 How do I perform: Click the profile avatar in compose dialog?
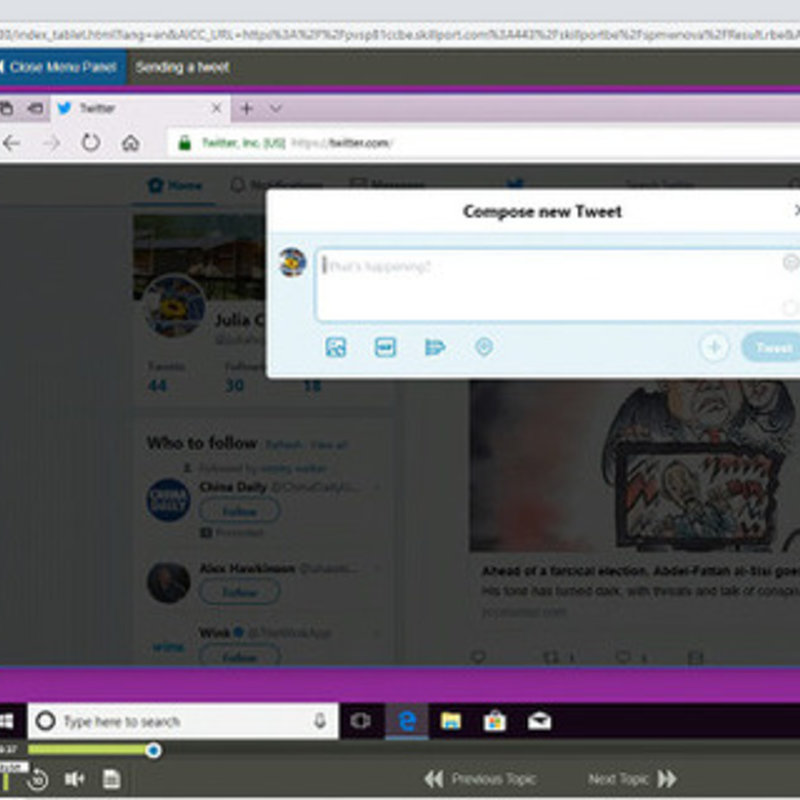(292, 262)
